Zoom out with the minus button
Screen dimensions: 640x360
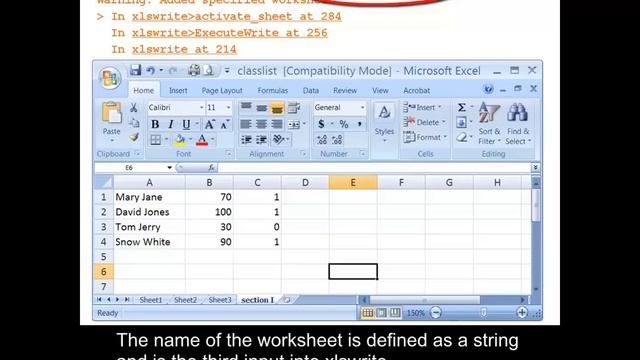tap(436, 313)
